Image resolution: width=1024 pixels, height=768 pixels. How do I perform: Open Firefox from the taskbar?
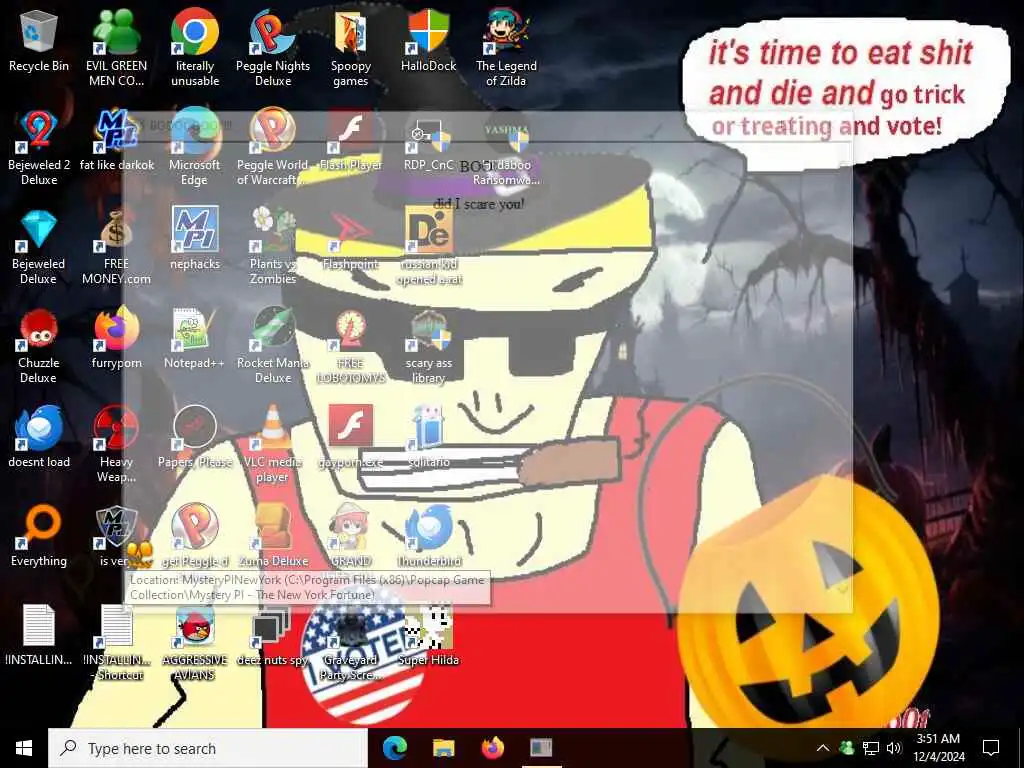point(493,748)
